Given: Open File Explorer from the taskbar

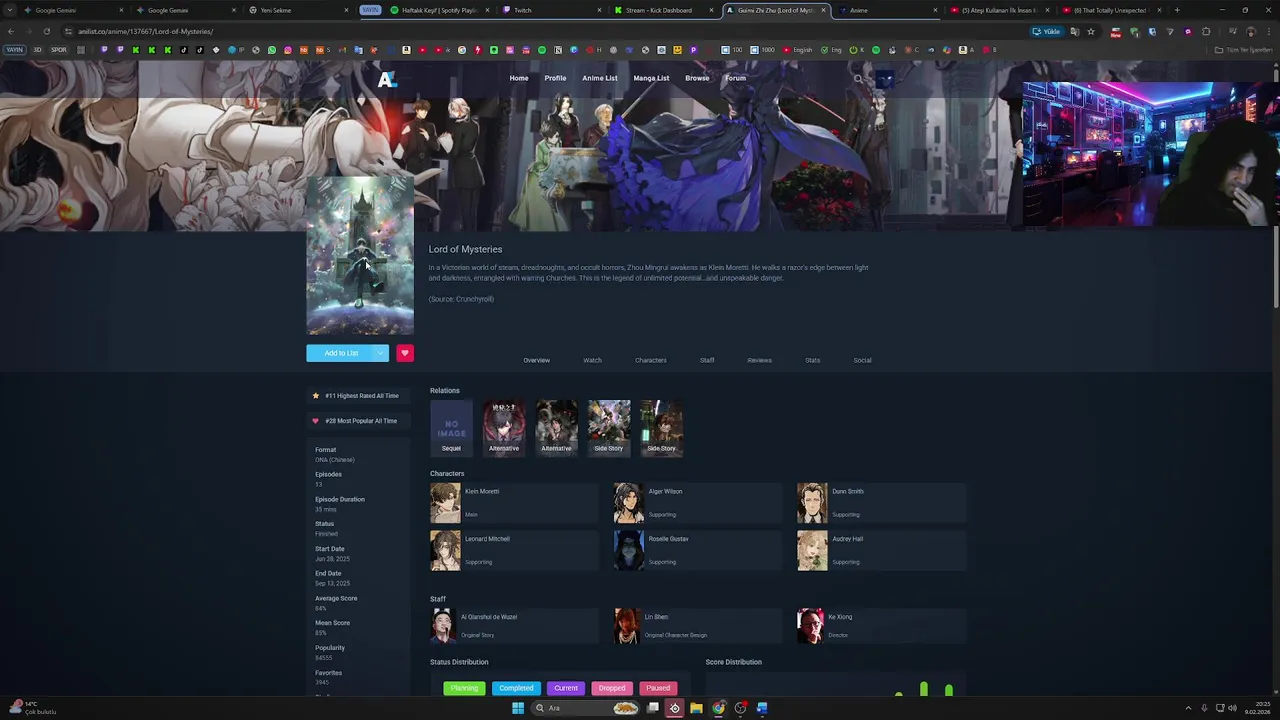Looking at the screenshot, I should [x=696, y=708].
